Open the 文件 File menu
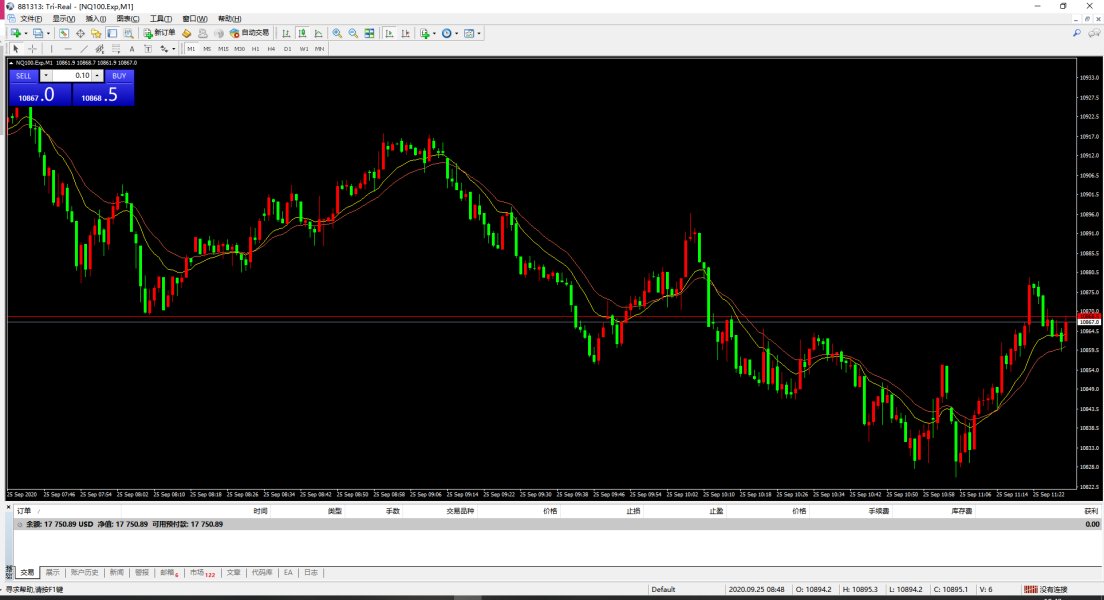The image size is (1104, 600). coord(30,19)
